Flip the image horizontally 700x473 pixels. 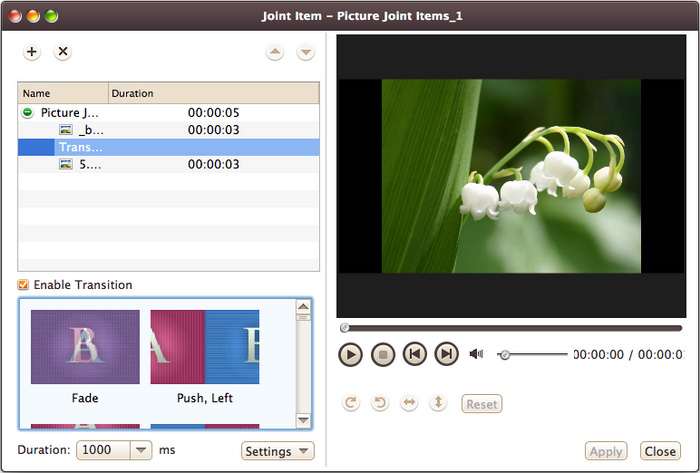(409, 403)
